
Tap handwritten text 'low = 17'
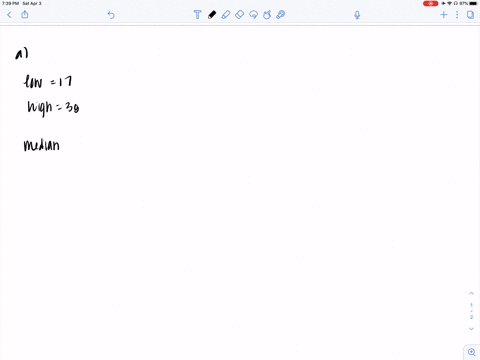click(48, 81)
